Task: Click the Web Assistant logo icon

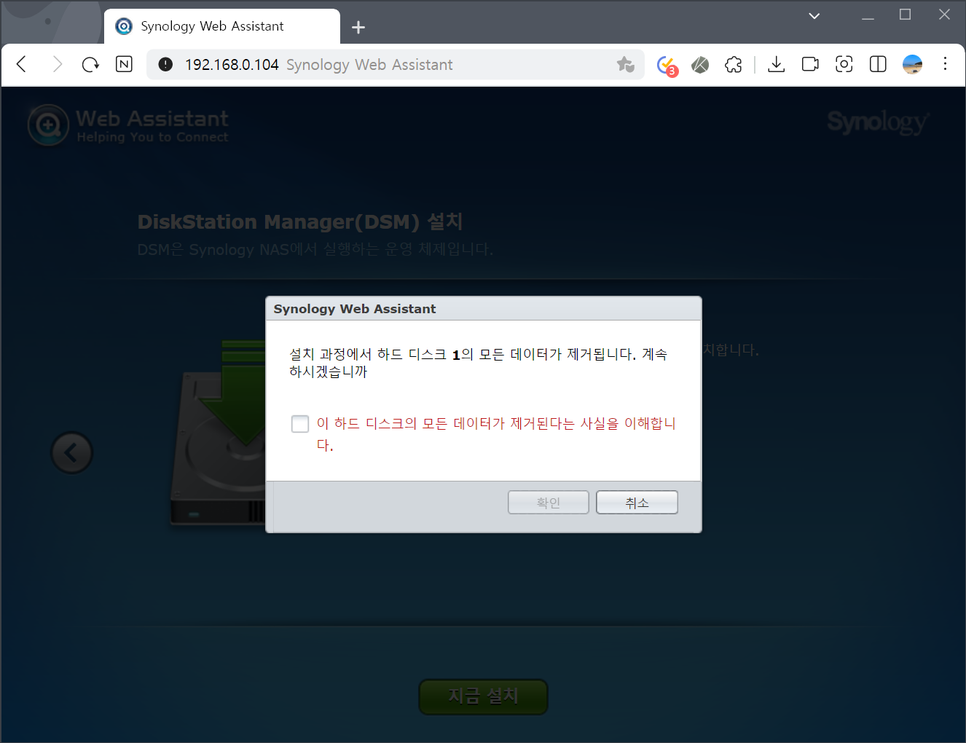Action: click(48, 125)
